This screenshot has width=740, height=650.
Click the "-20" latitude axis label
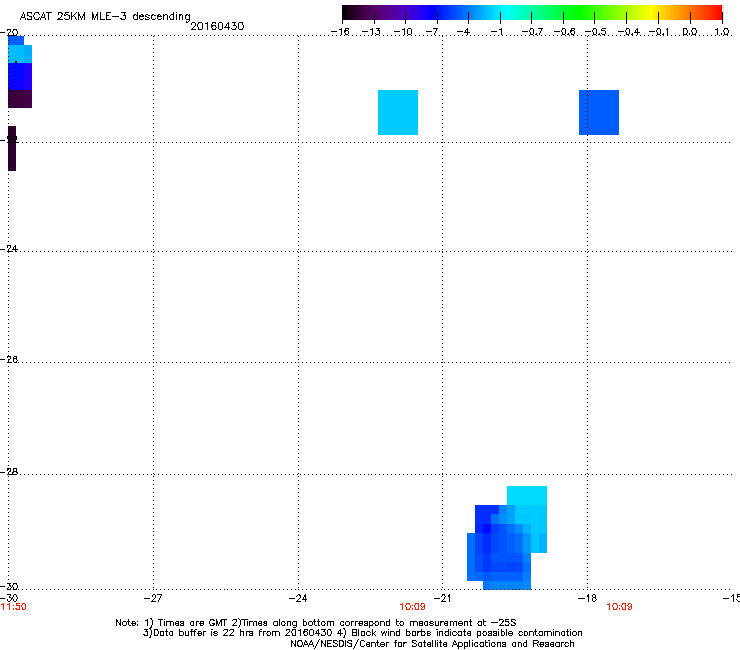(11, 33)
